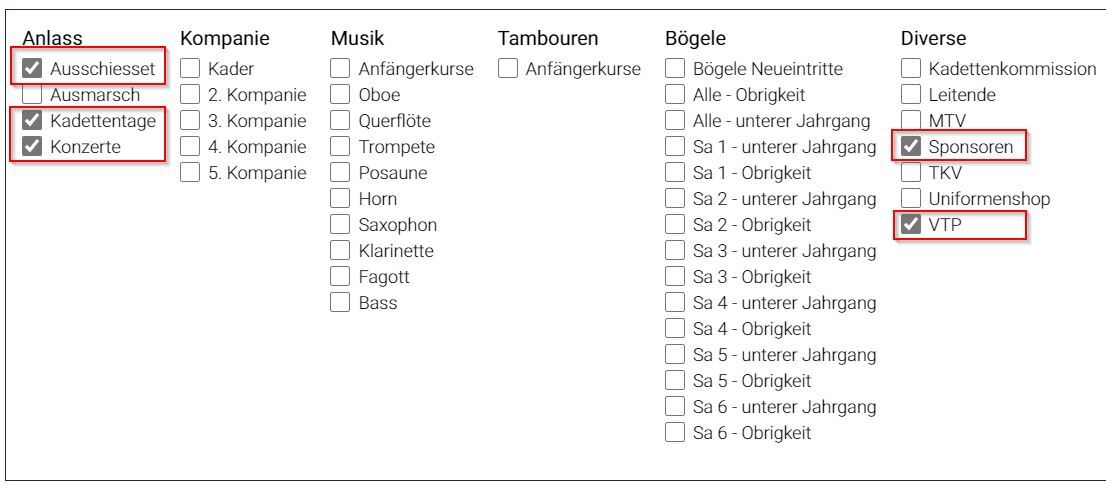Uncheck the Ausschiesset checkbox
1106x491 pixels.
click(32, 69)
